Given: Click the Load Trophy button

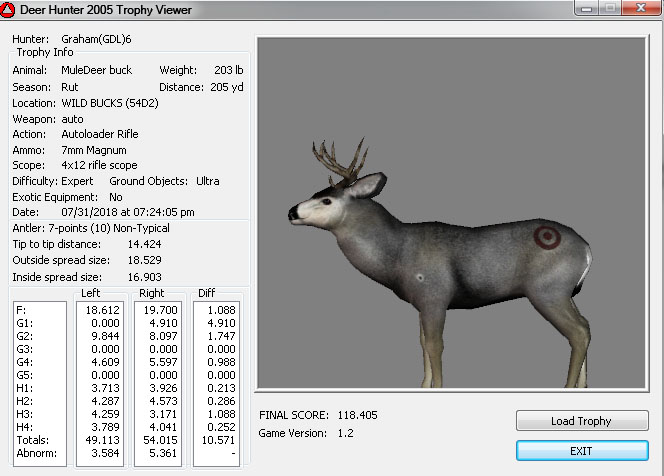Looking at the screenshot, I should coord(582,421).
